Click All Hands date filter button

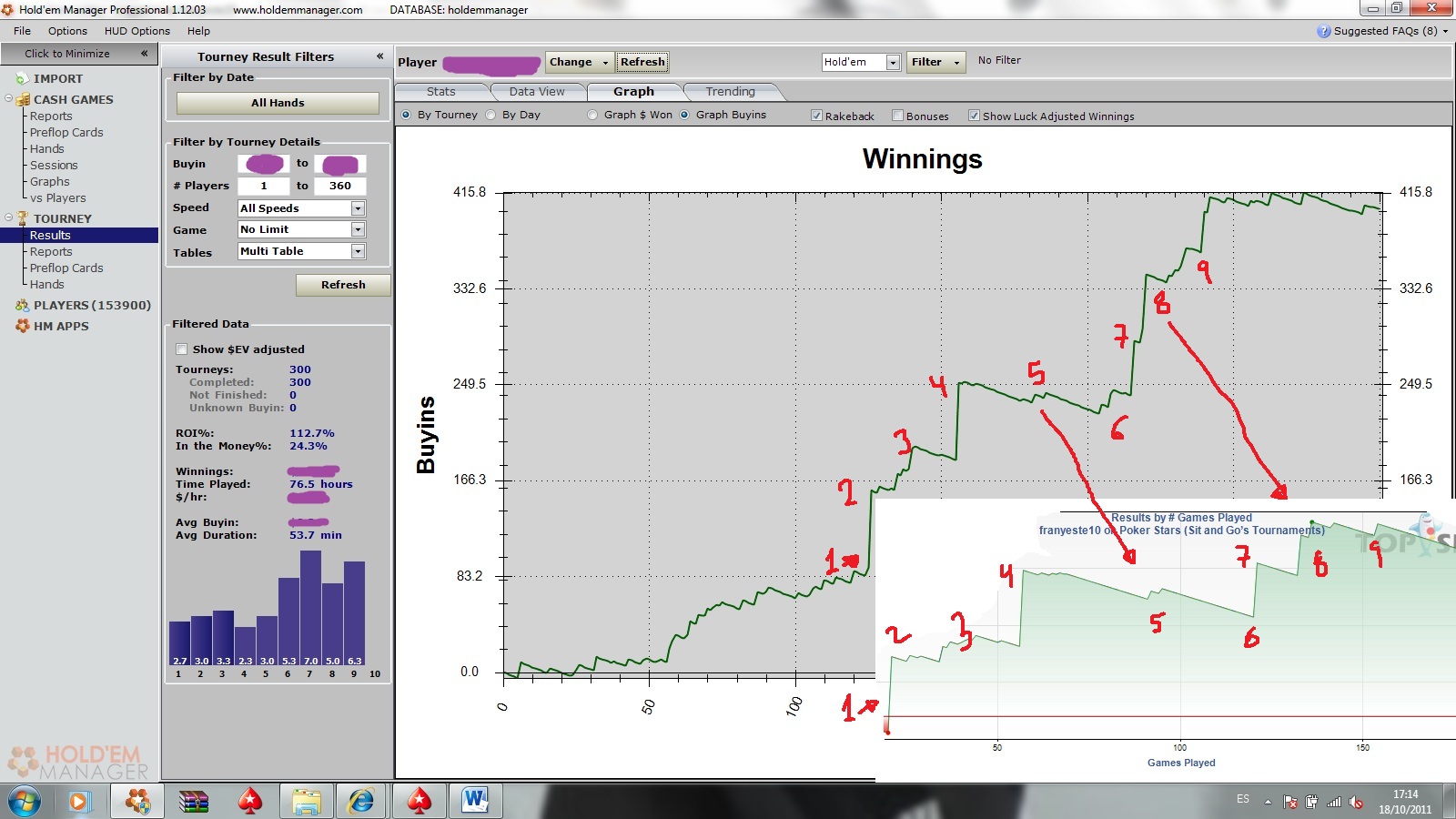pos(278,103)
